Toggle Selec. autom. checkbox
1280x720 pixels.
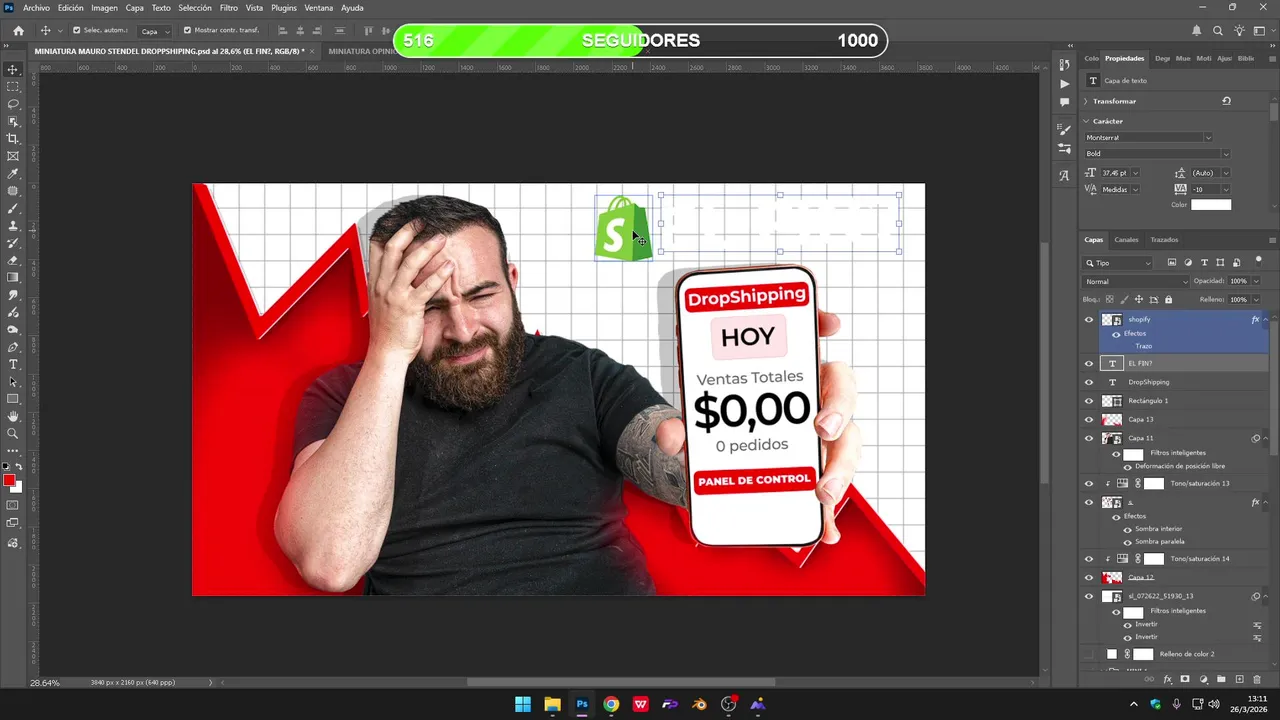(x=77, y=31)
